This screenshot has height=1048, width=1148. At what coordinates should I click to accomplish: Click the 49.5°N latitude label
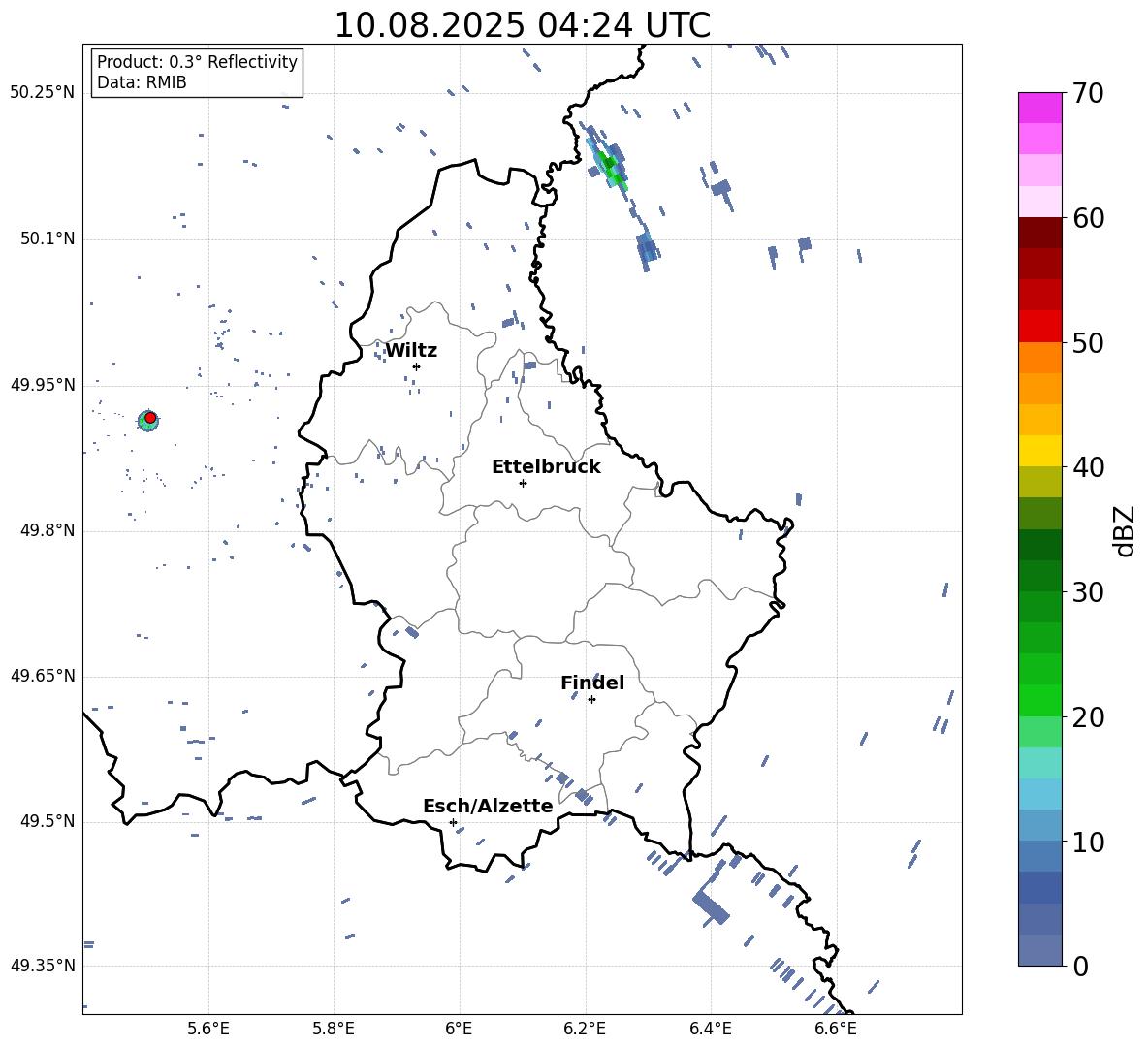tap(48, 821)
